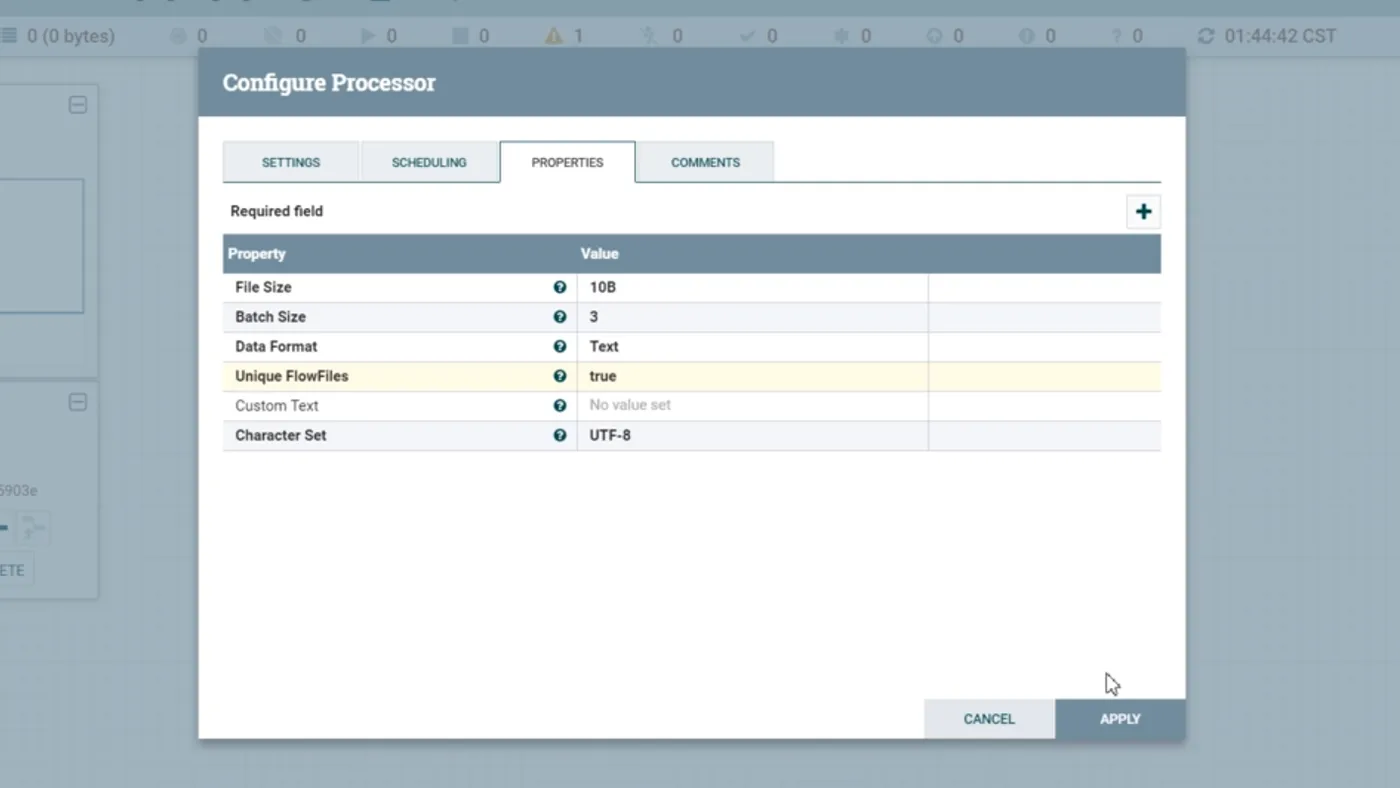Switch to the Scheduling tab
This screenshot has height=788, width=1400.
[429, 162]
